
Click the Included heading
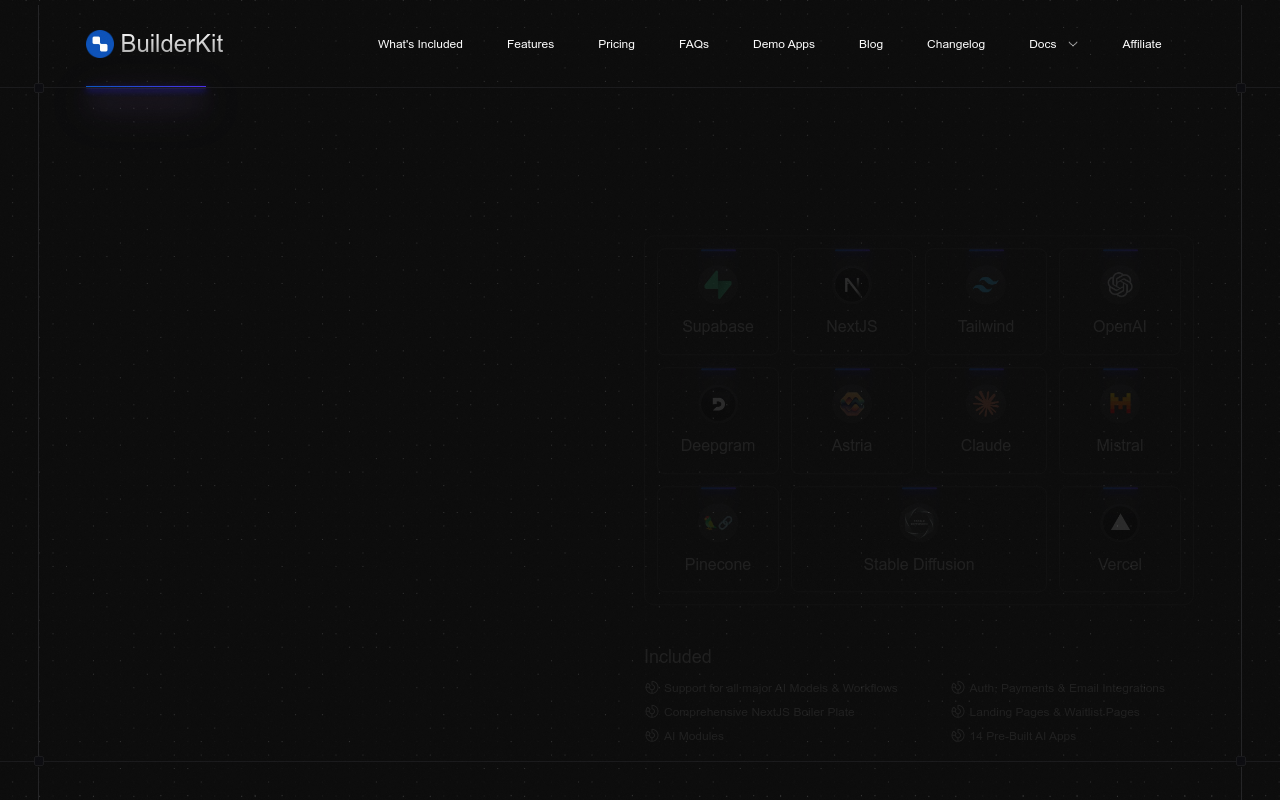[x=678, y=657]
